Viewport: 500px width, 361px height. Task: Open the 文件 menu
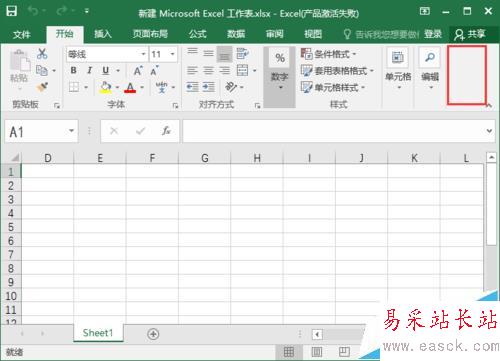click(x=22, y=34)
